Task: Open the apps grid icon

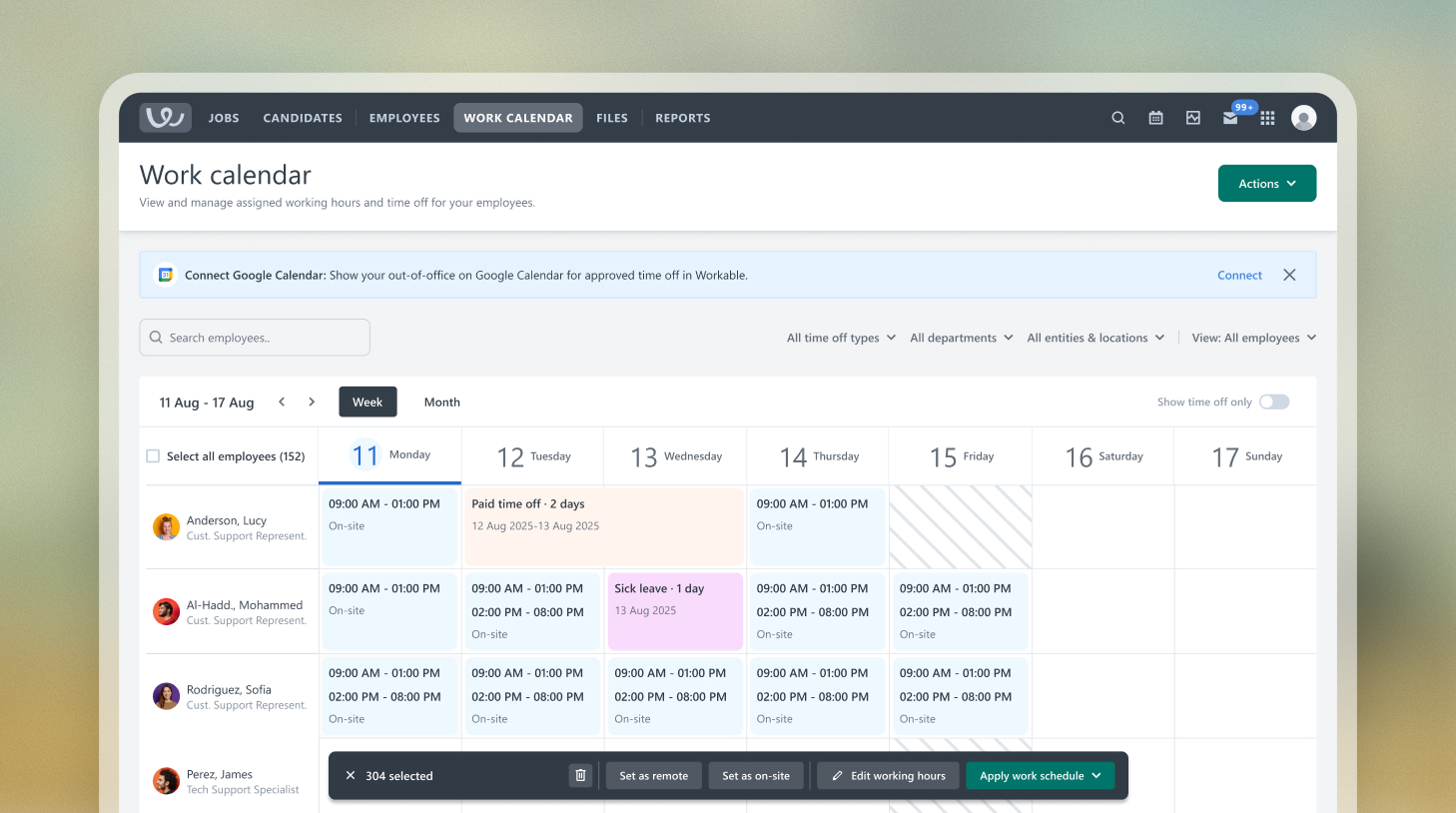Action: click(x=1267, y=118)
